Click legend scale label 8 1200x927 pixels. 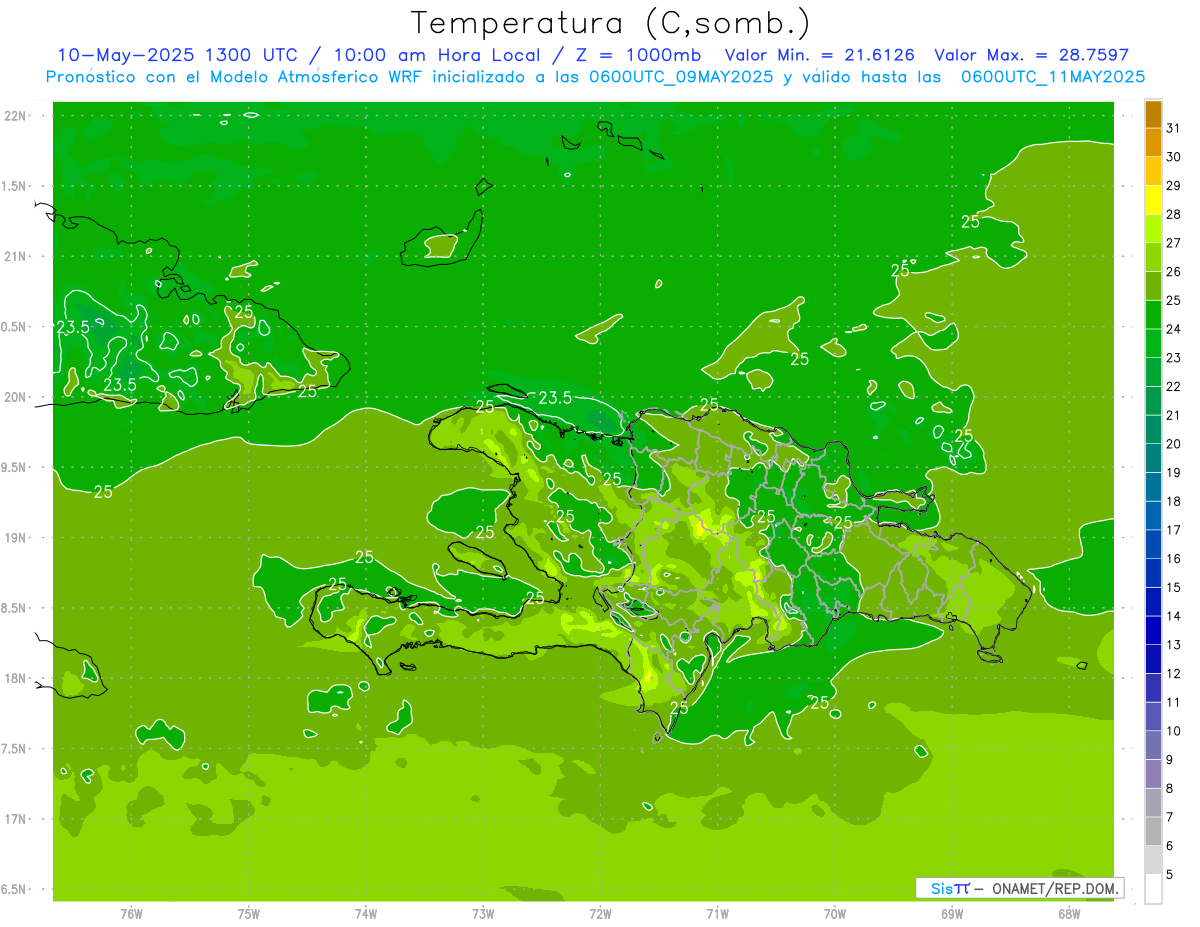pyautogui.click(x=1170, y=788)
